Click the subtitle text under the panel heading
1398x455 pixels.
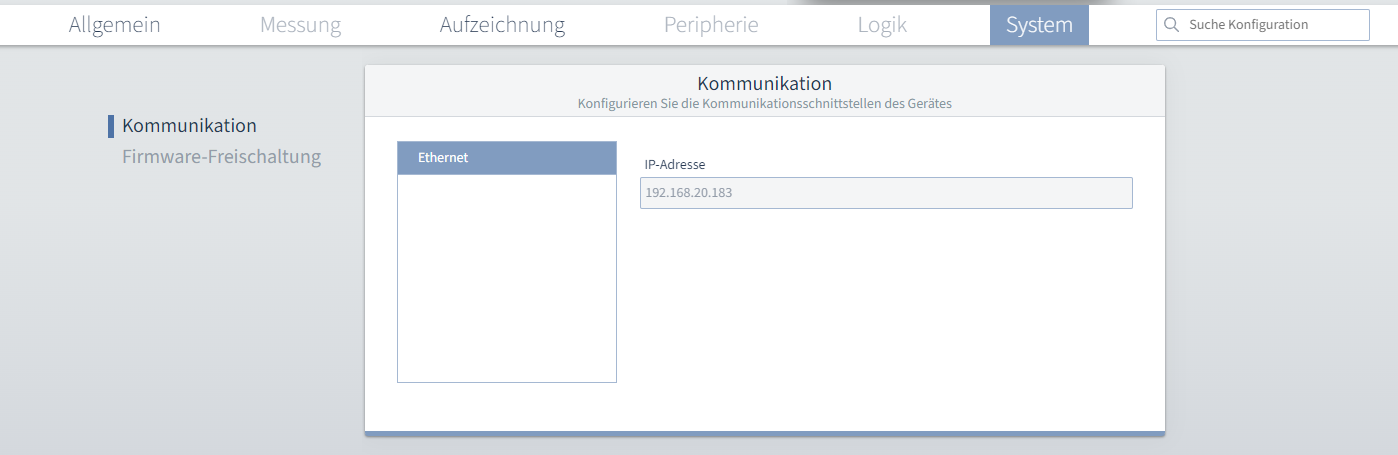(764, 103)
